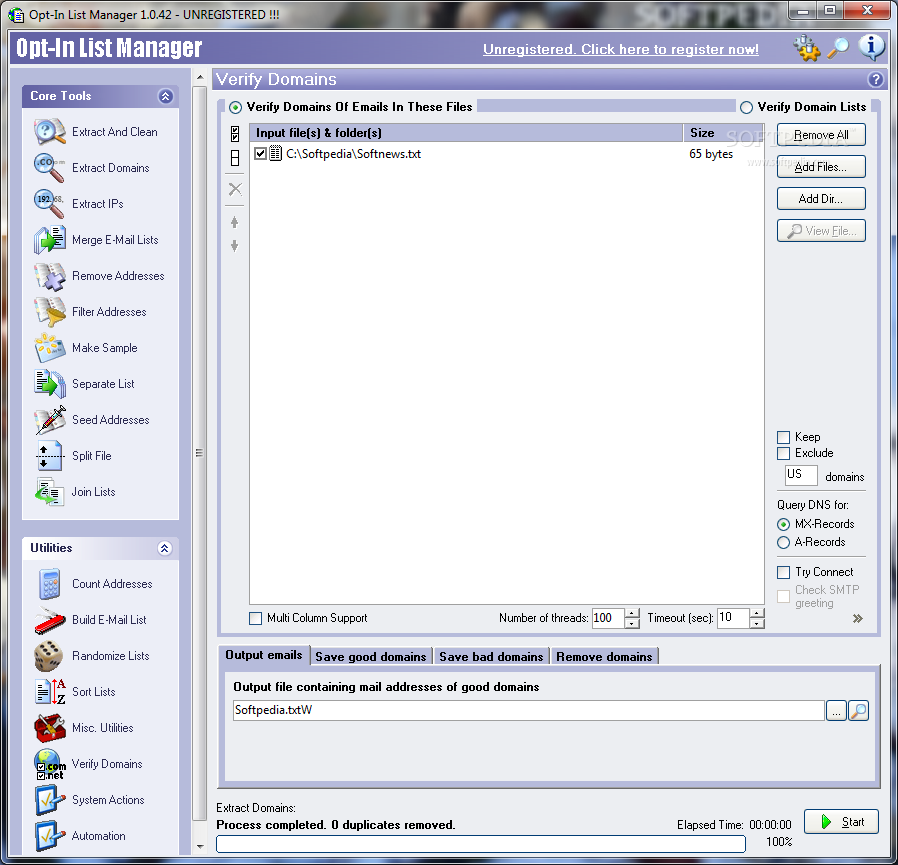This screenshot has width=898, height=865.
Task: Select the Join Lists icon
Action: point(49,492)
